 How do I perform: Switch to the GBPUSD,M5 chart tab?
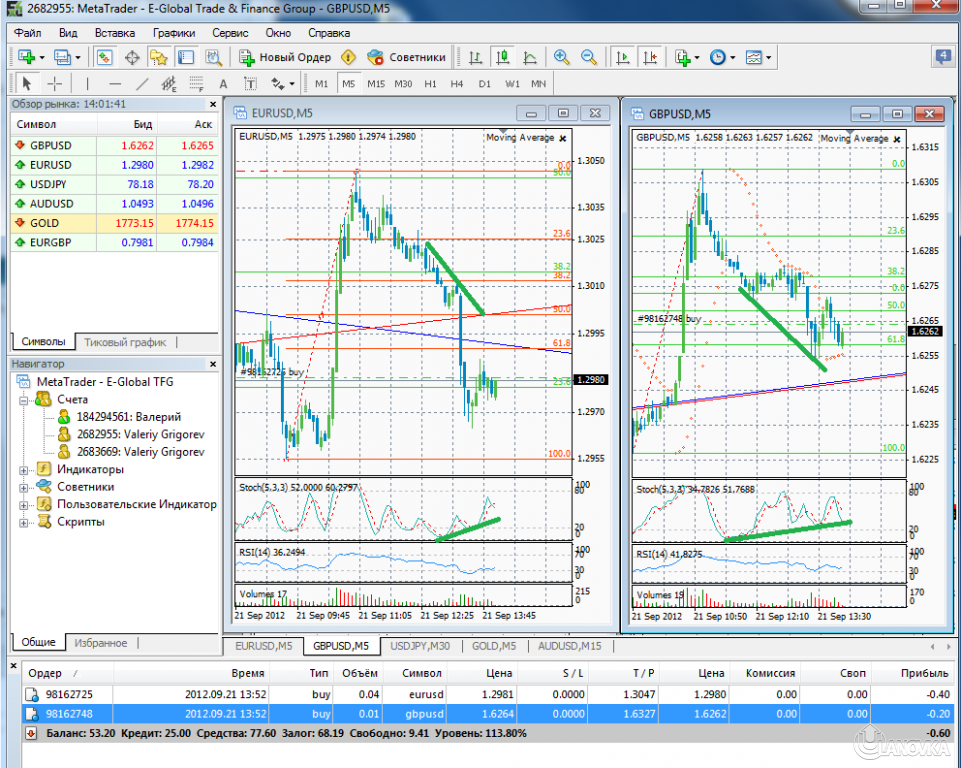[x=341, y=646]
